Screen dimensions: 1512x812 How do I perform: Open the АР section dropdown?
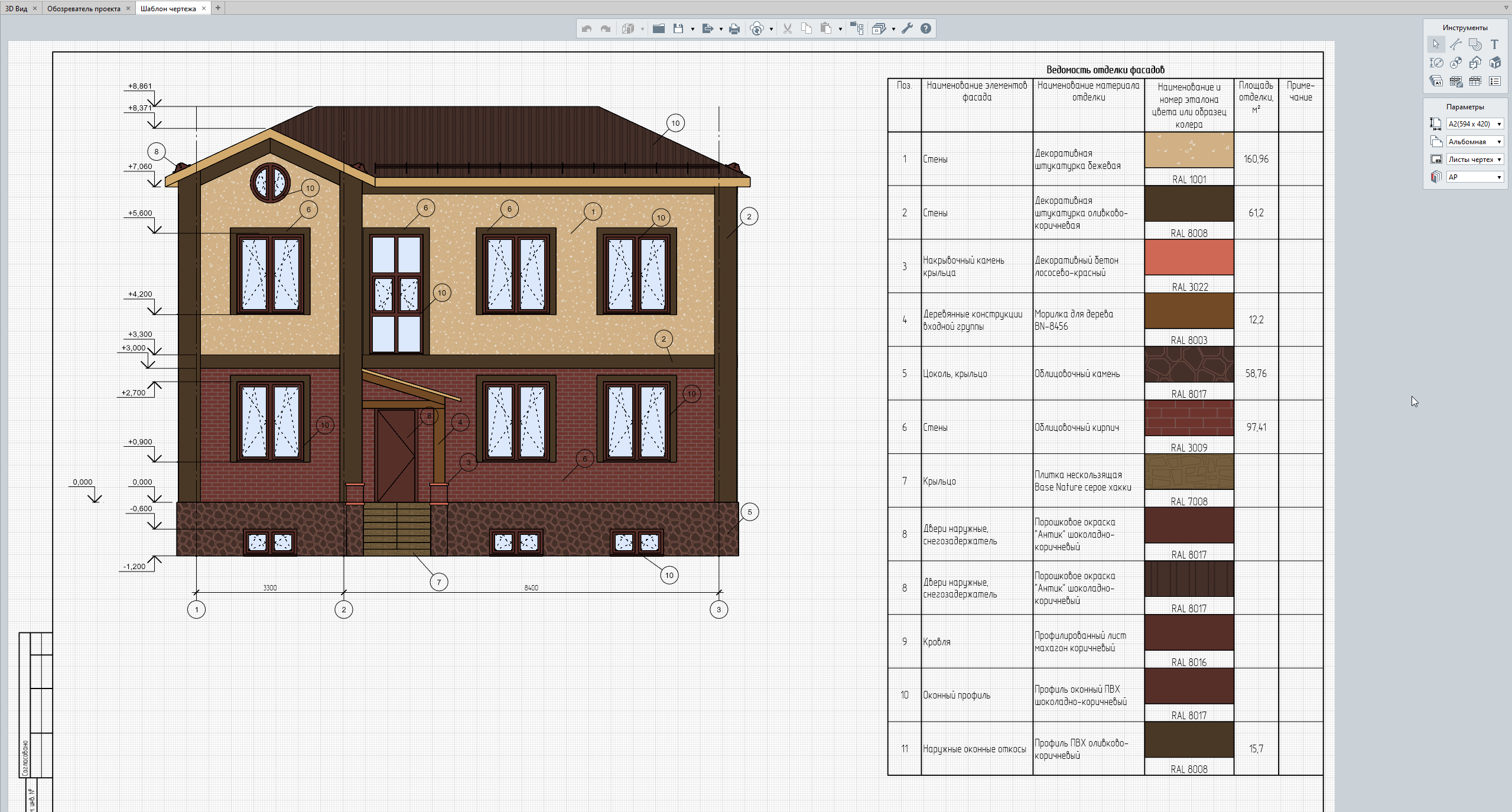point(1474,177)
